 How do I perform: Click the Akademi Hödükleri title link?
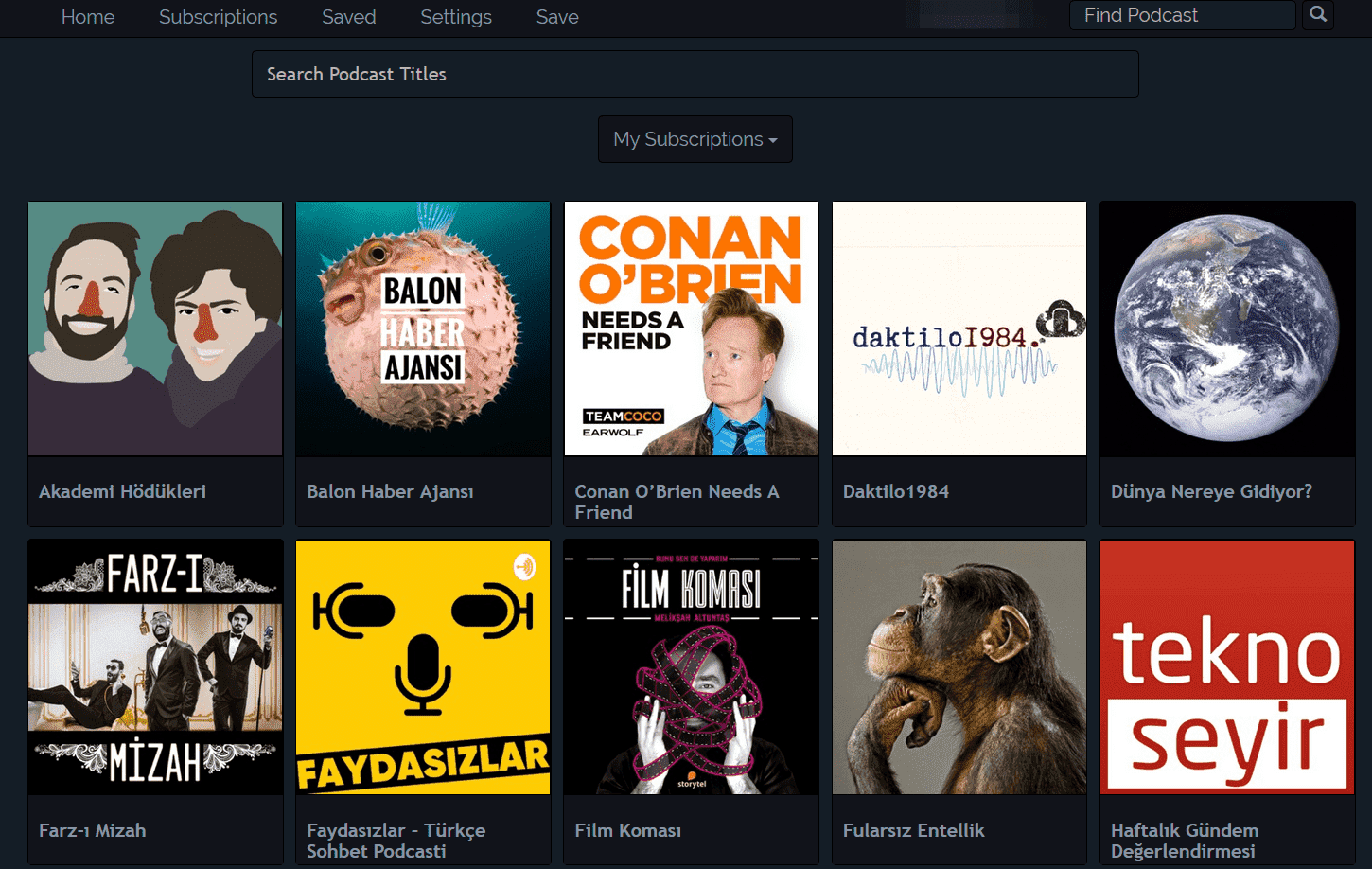tap(122, 491)
